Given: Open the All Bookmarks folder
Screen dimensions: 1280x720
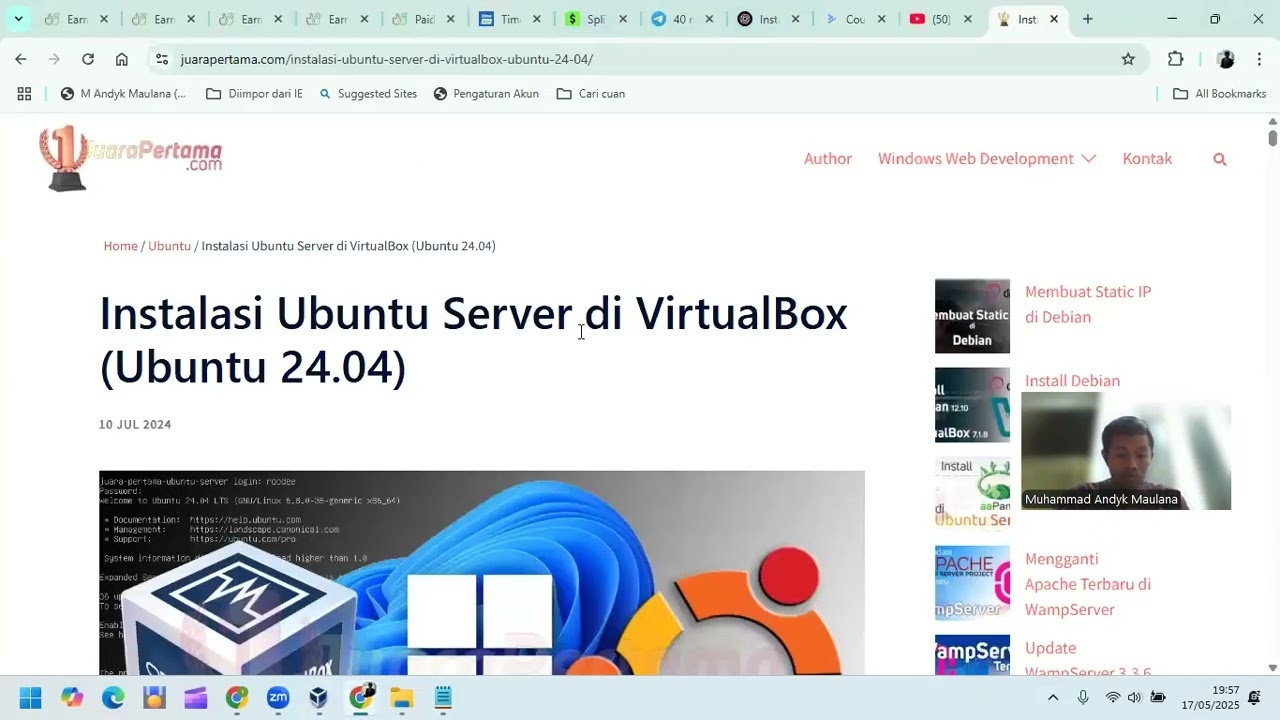Looking at the screenshot, I should 1219,94.
